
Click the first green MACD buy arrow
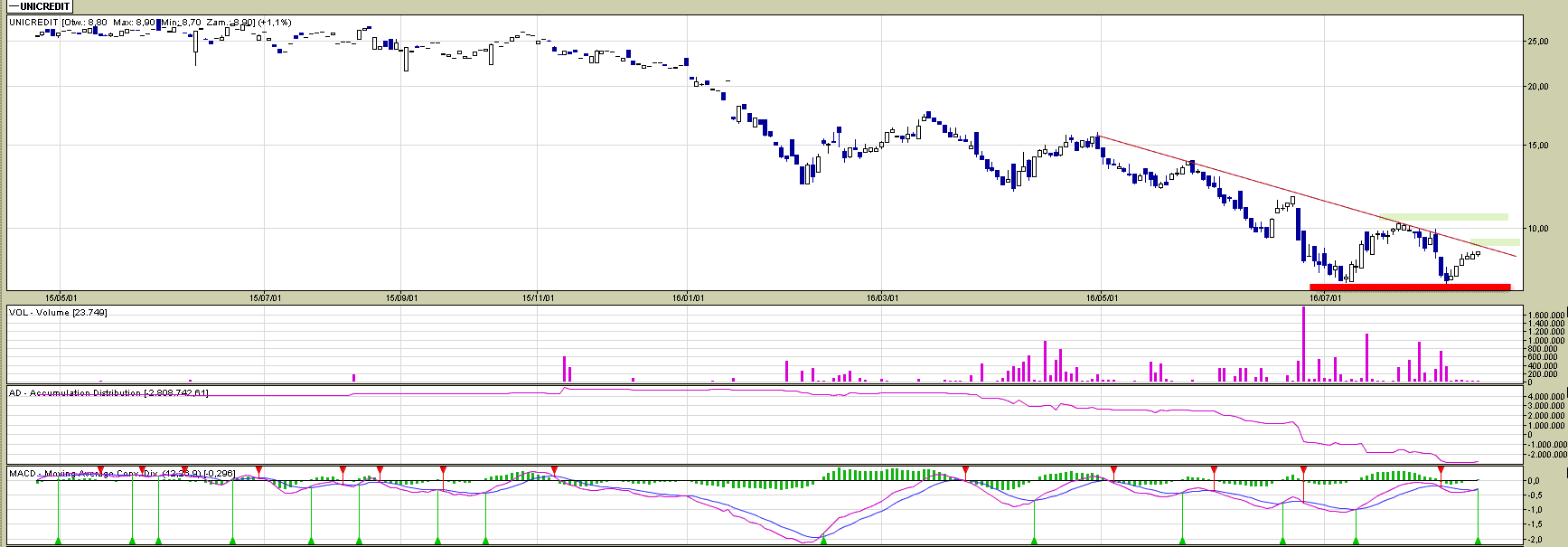pos(59,541)
